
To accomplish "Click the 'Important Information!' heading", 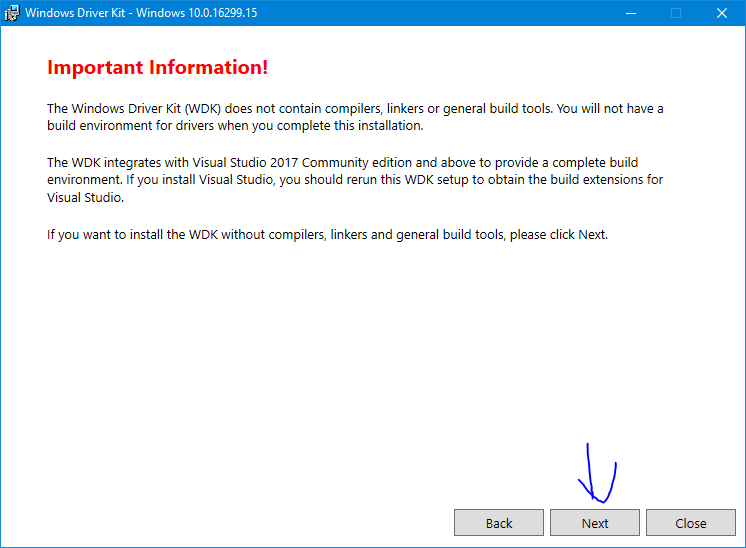I will [x=157, y=68].
